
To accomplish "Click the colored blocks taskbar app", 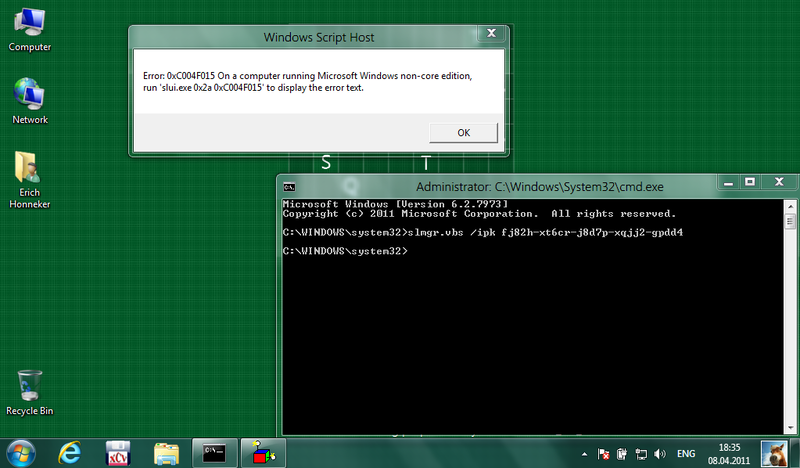I will (263, 453).
